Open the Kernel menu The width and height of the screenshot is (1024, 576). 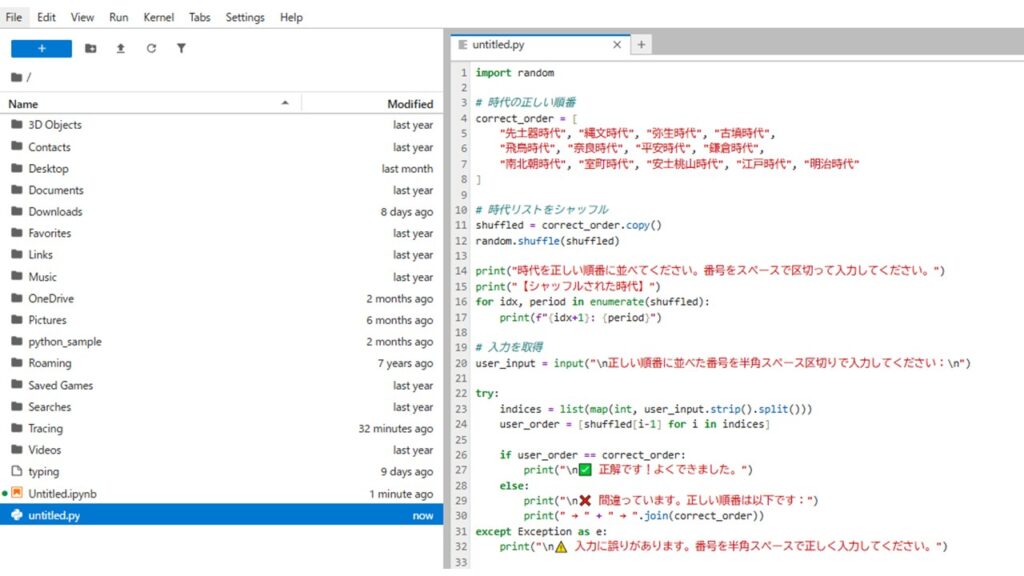tap(159, 17)
